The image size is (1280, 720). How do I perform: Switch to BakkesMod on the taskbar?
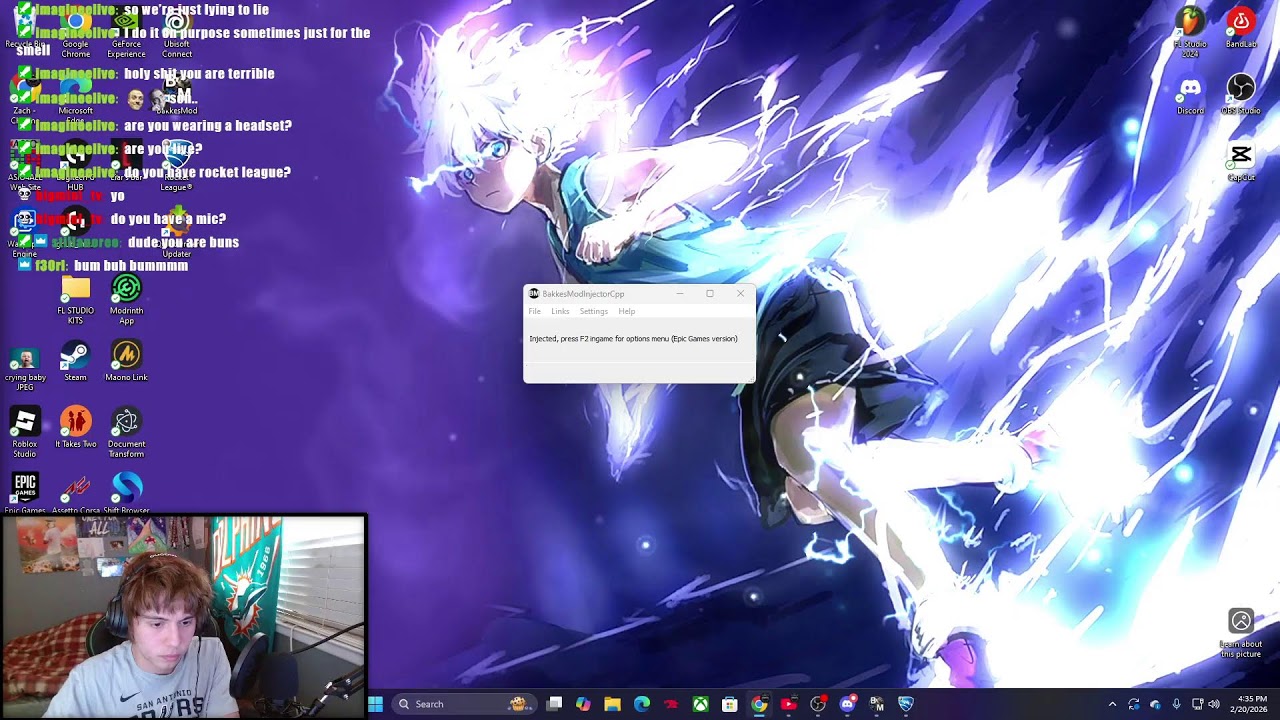click(877, 704)
